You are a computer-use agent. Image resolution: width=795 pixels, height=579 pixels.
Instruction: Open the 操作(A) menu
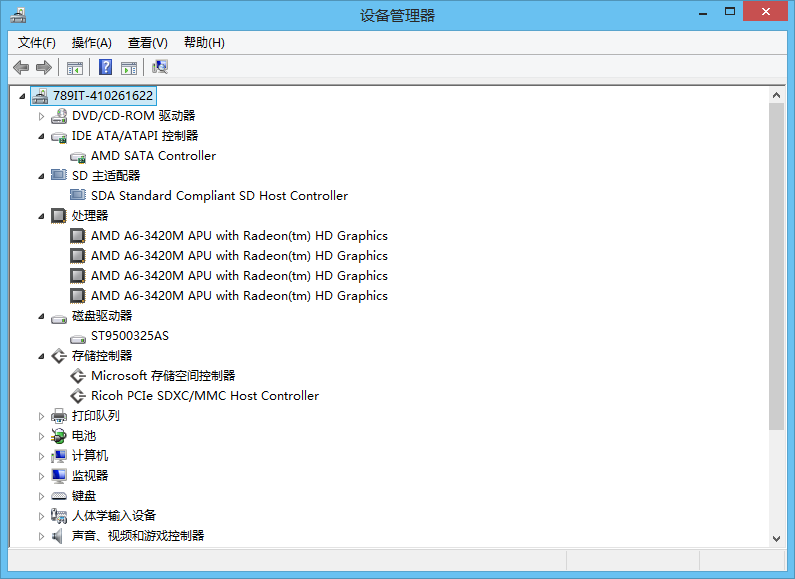(x=91, y=43)
